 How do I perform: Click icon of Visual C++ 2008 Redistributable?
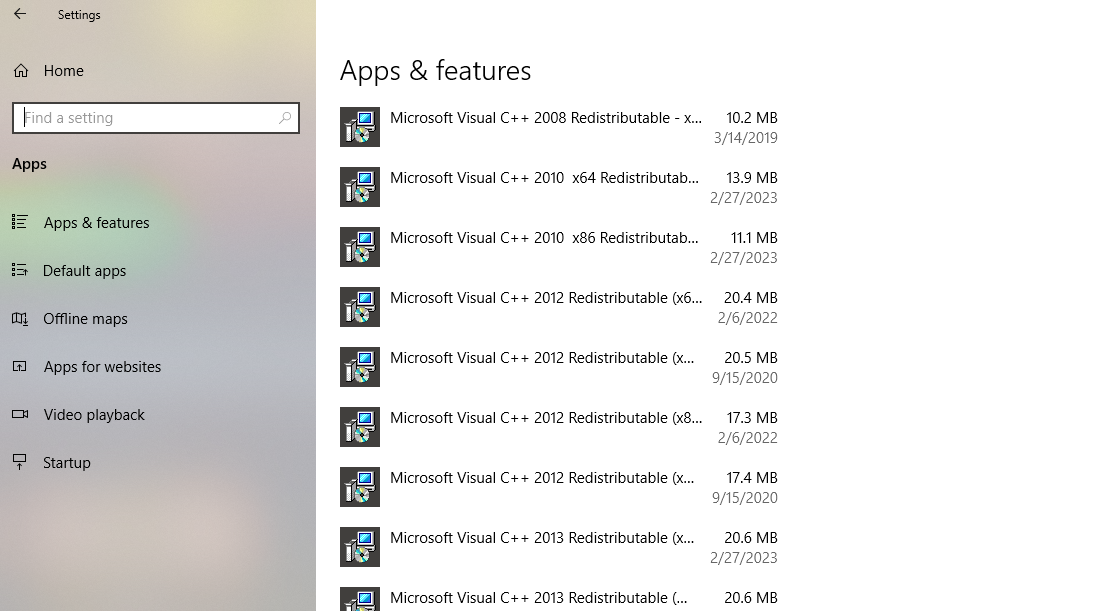click(x=360, y=127)
